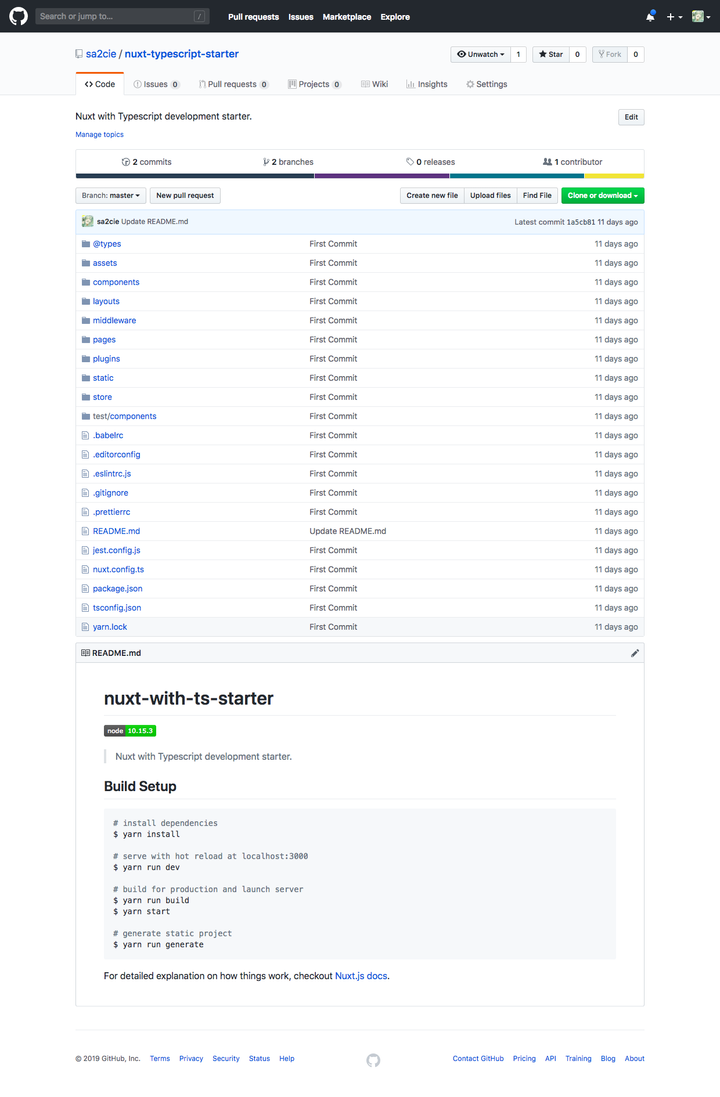Focus the Search or jump to field
This screenshot has width=720, height=1097.
point(115,16)
